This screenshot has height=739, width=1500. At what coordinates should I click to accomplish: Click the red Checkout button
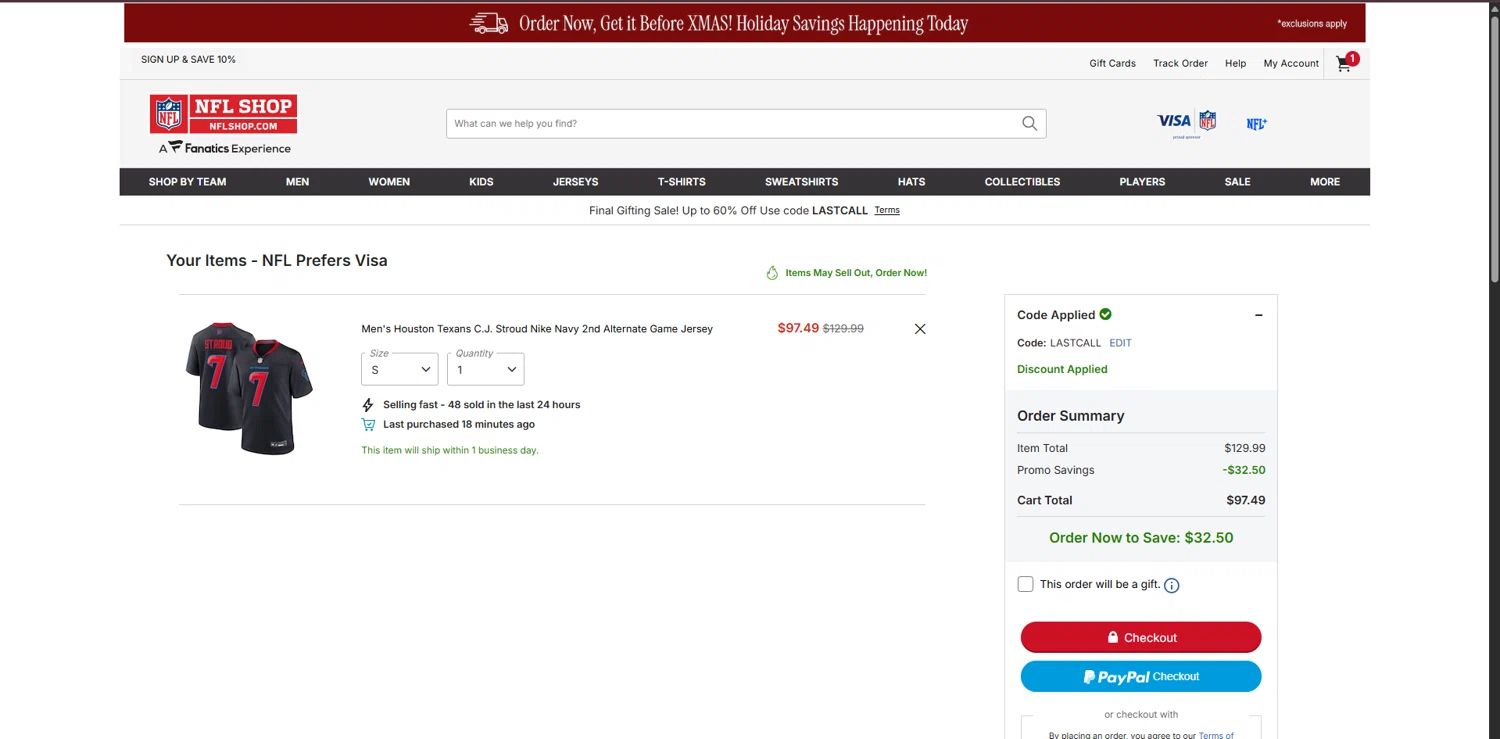coord(1141,637)
